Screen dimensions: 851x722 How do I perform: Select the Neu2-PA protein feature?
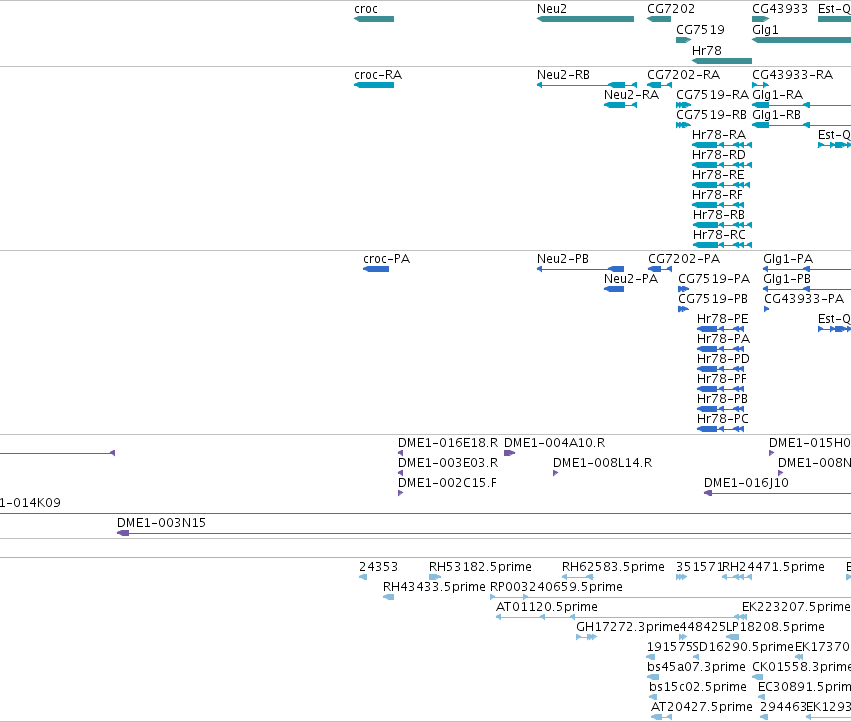pyautogui.click(x=614, y=289)
